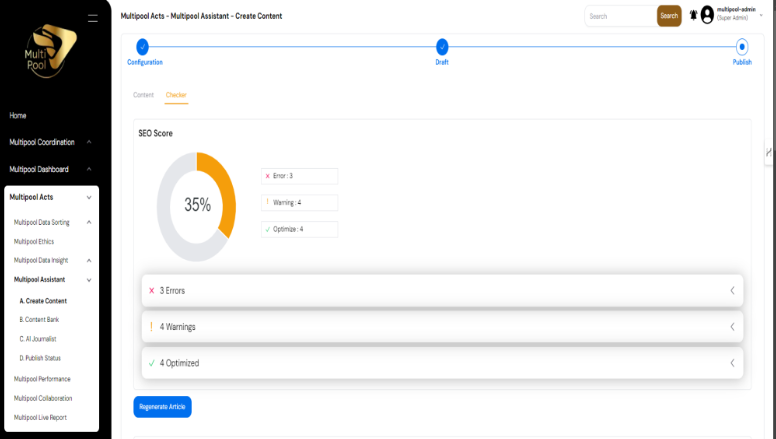Open the multipool-admin account dropdown arrow
Image resolution: width=776 pixels, height=439 pixels.
[761, 15]
